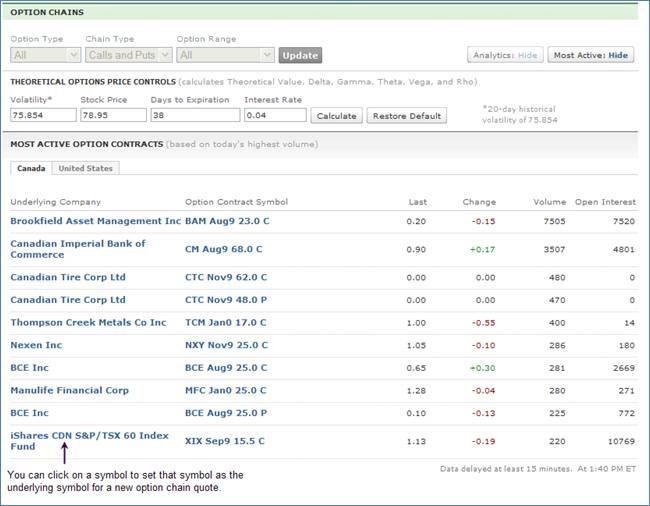Click the open interest value 10769

(x=621, y=441)
